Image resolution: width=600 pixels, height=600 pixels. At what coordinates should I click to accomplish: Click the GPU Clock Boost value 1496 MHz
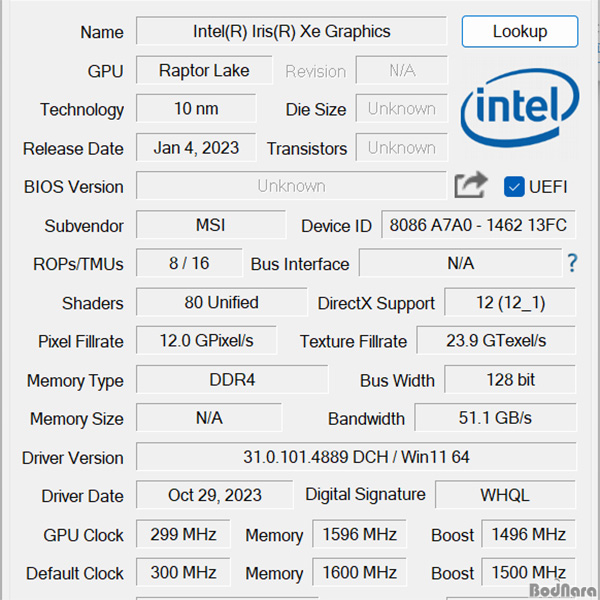tap(528, 534)
